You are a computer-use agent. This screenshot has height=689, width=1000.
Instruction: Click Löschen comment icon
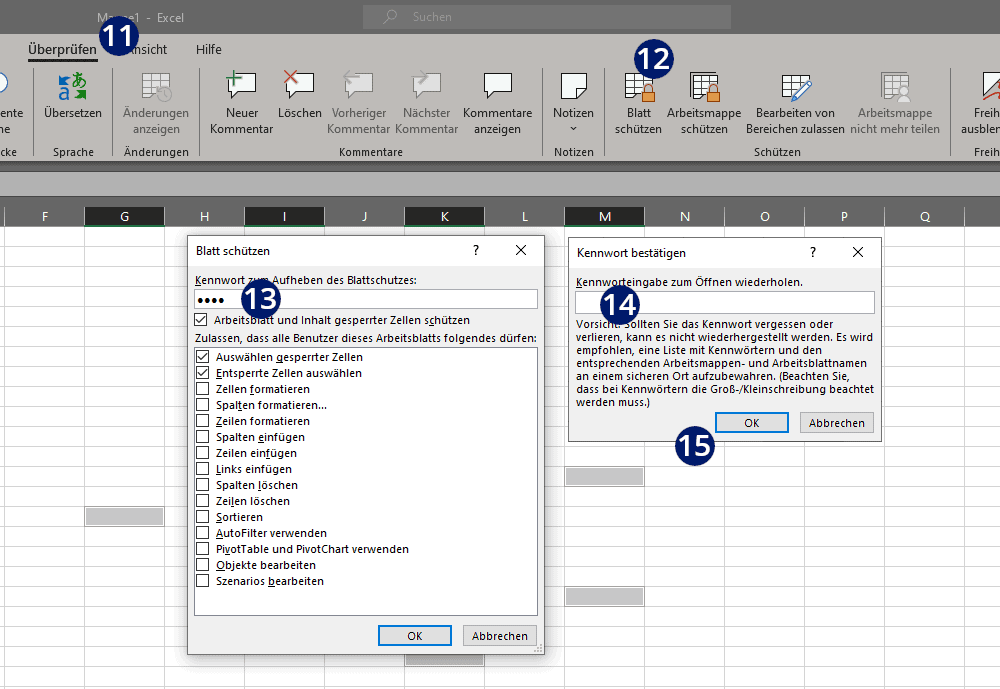coord(299,85)
